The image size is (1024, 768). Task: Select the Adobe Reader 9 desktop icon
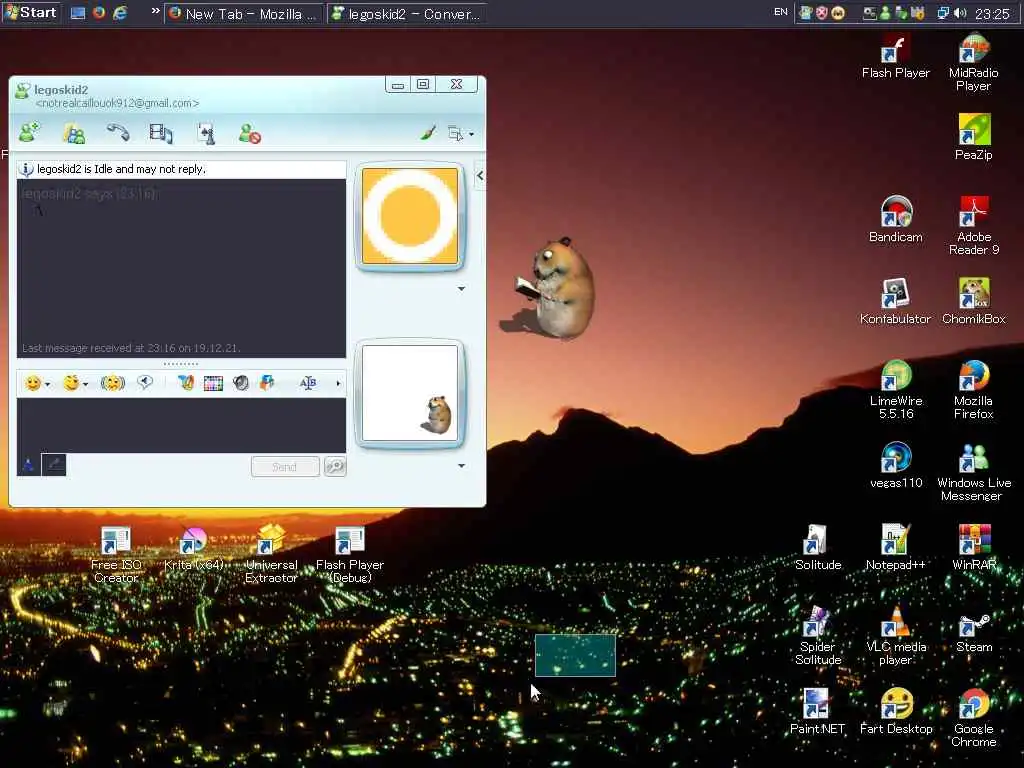pyautogui.click(x=973, y=225)
